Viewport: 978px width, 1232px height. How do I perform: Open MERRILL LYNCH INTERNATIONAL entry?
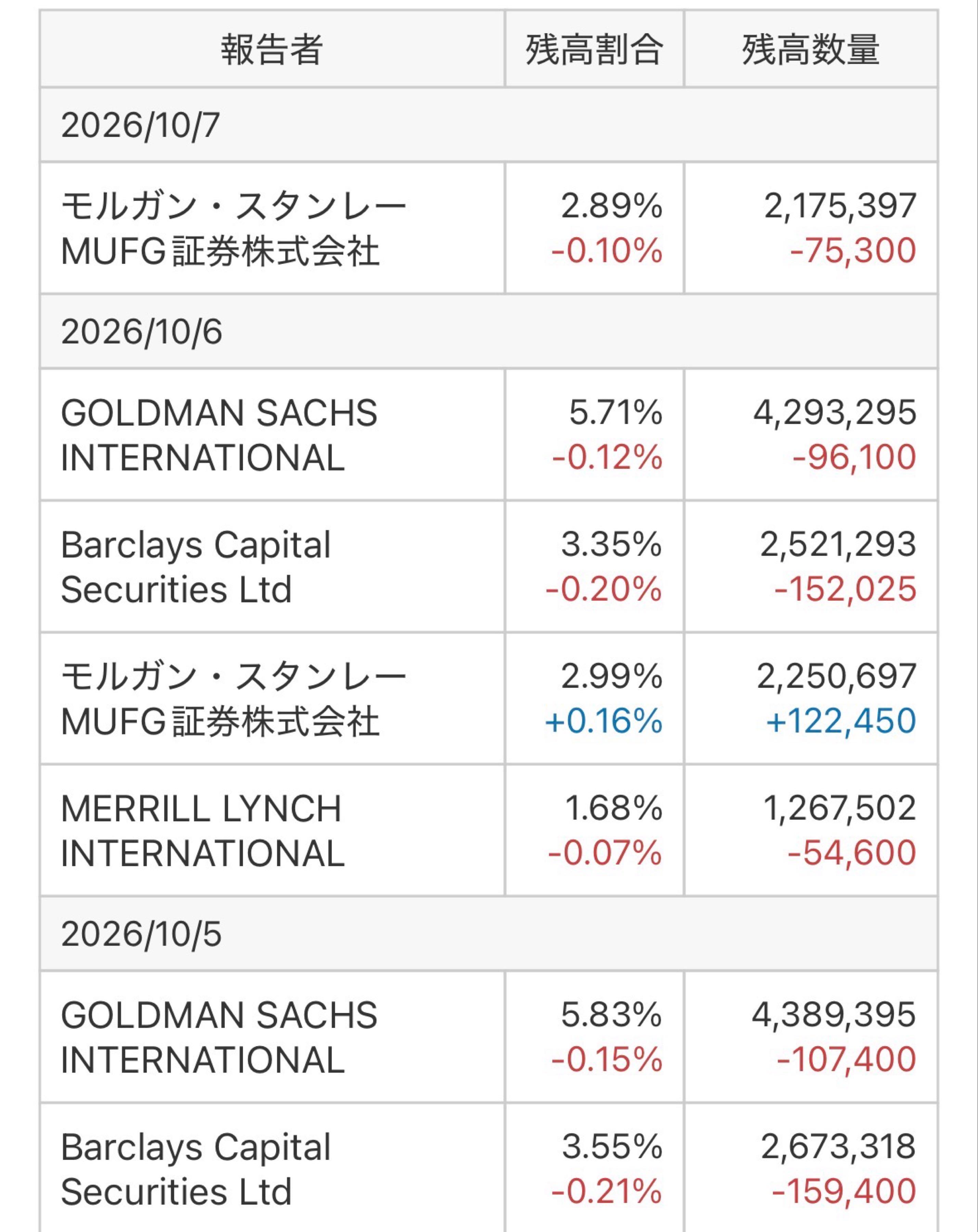pyautogui.click(x=272, y=830)
